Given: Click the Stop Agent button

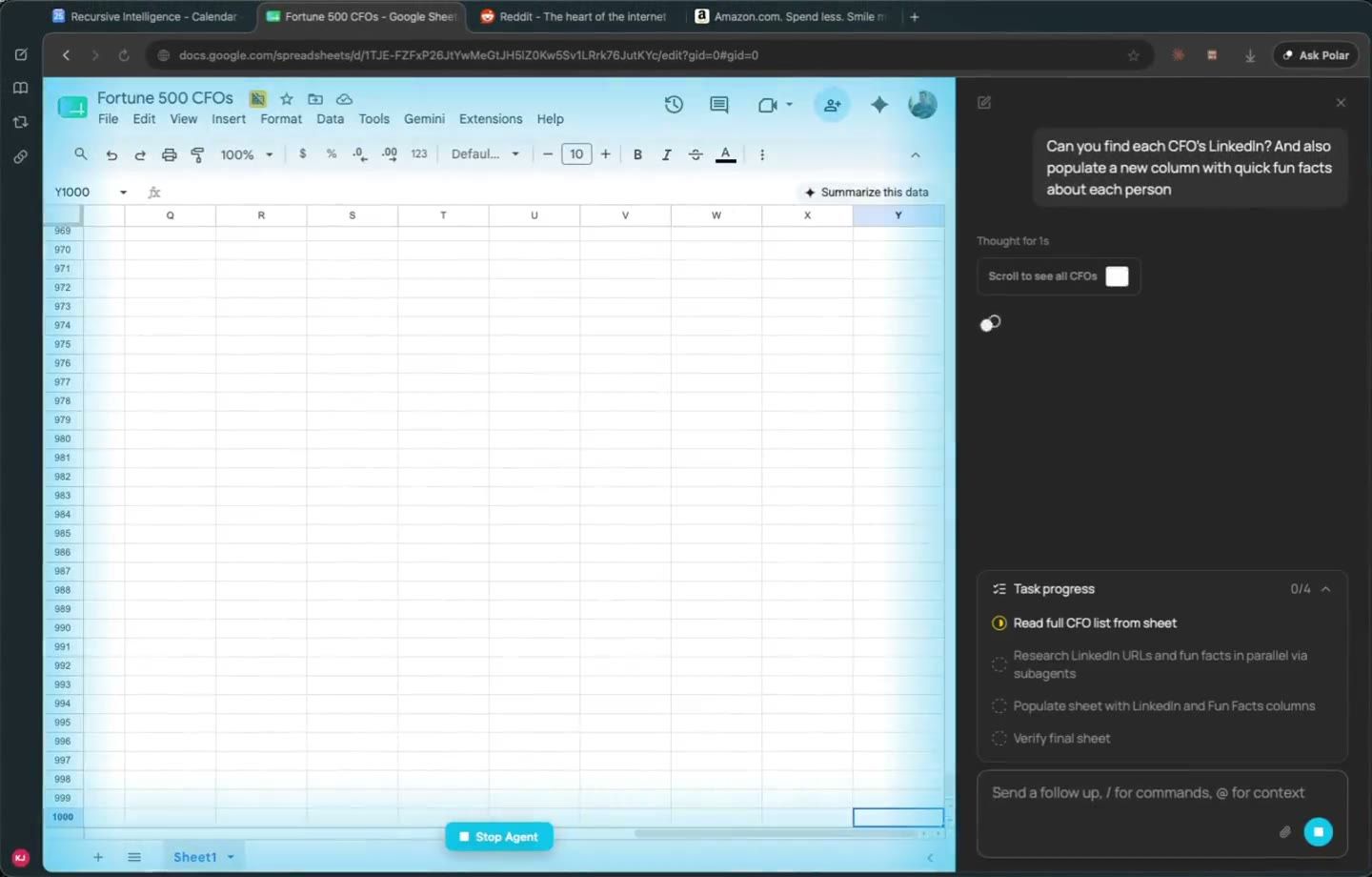Looking at the screenshot, I should click(499, 837).
